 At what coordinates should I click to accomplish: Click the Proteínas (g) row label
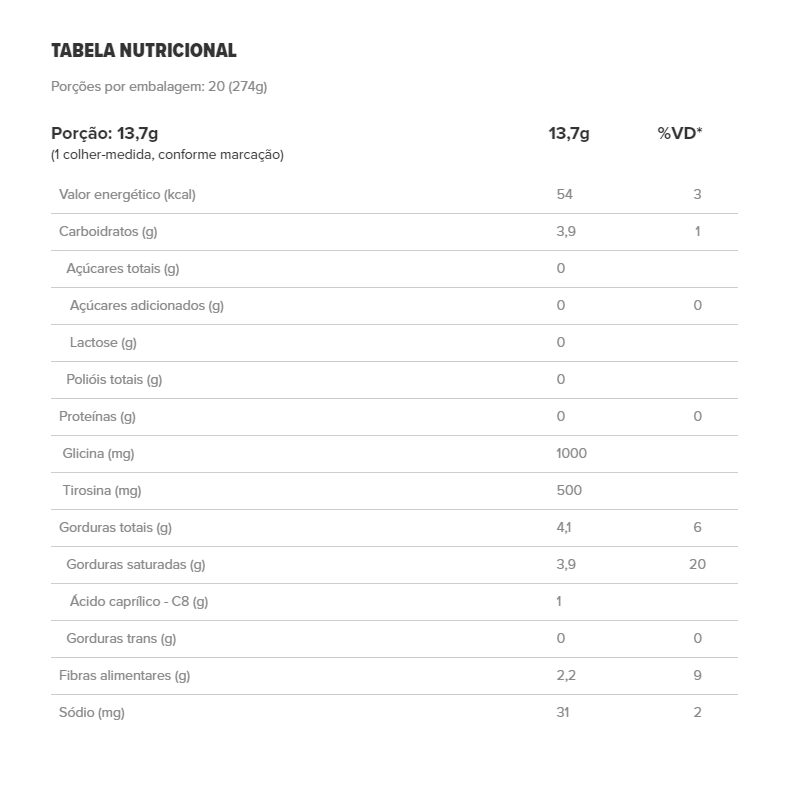97,416
